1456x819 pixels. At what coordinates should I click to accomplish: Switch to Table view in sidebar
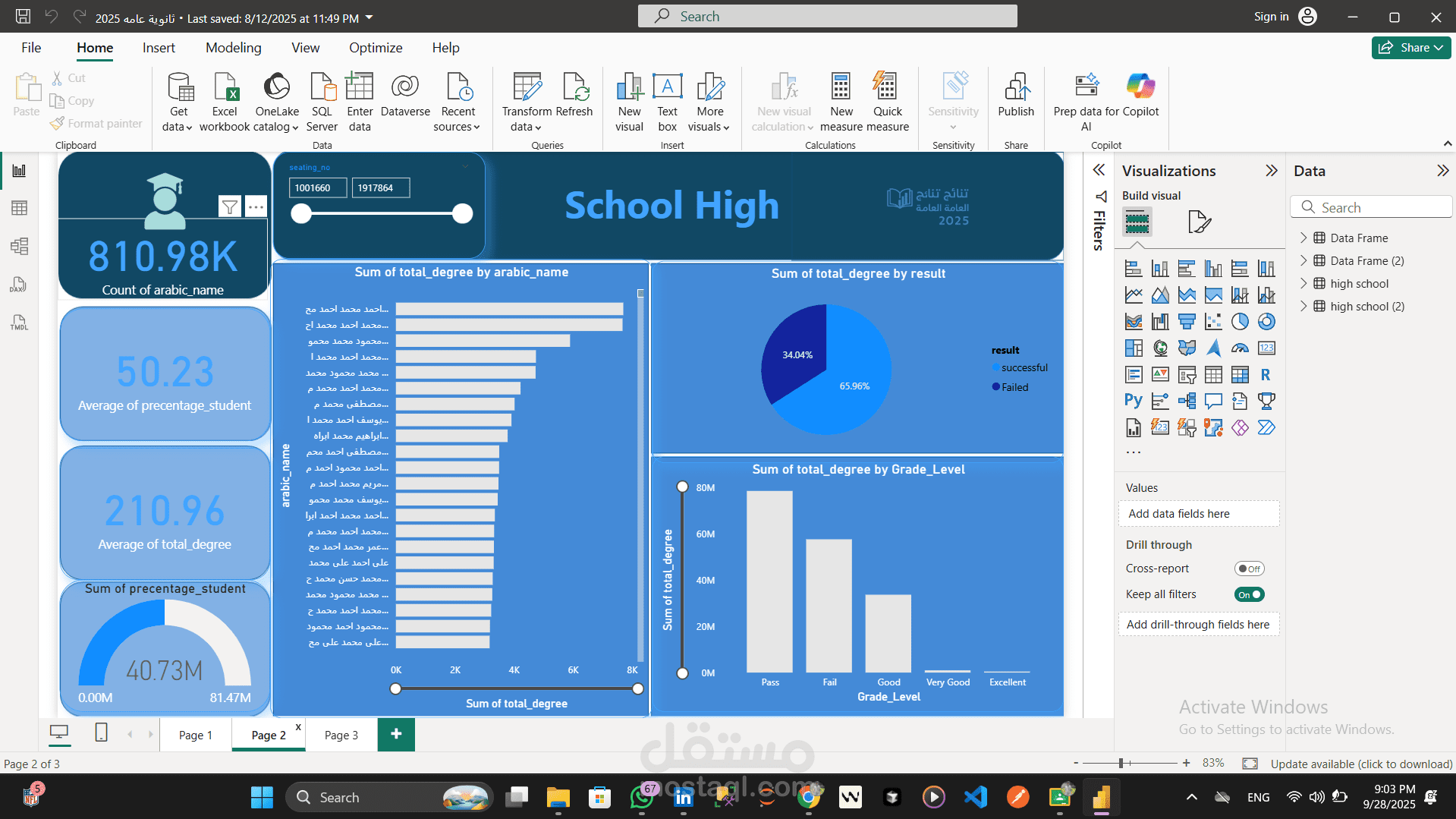click(x=19, y=208)
